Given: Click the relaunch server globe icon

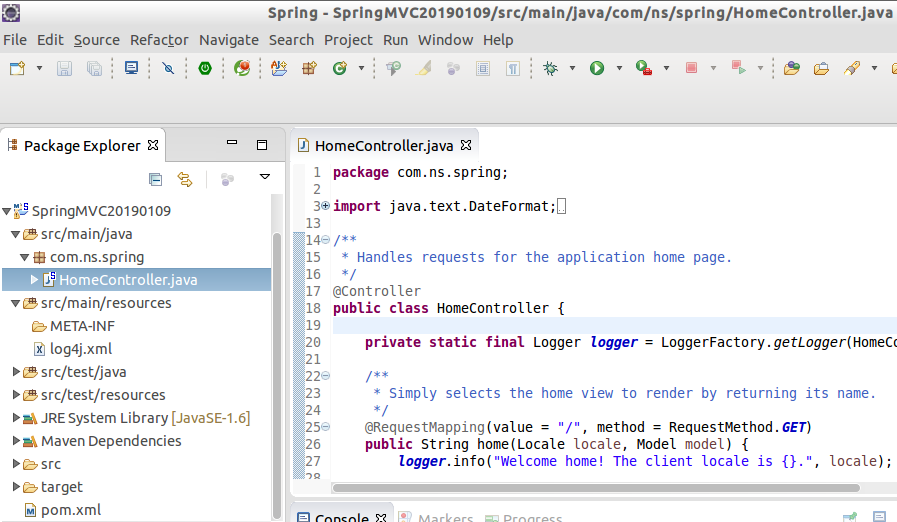Looking at the screenshot, I should 242,68.
